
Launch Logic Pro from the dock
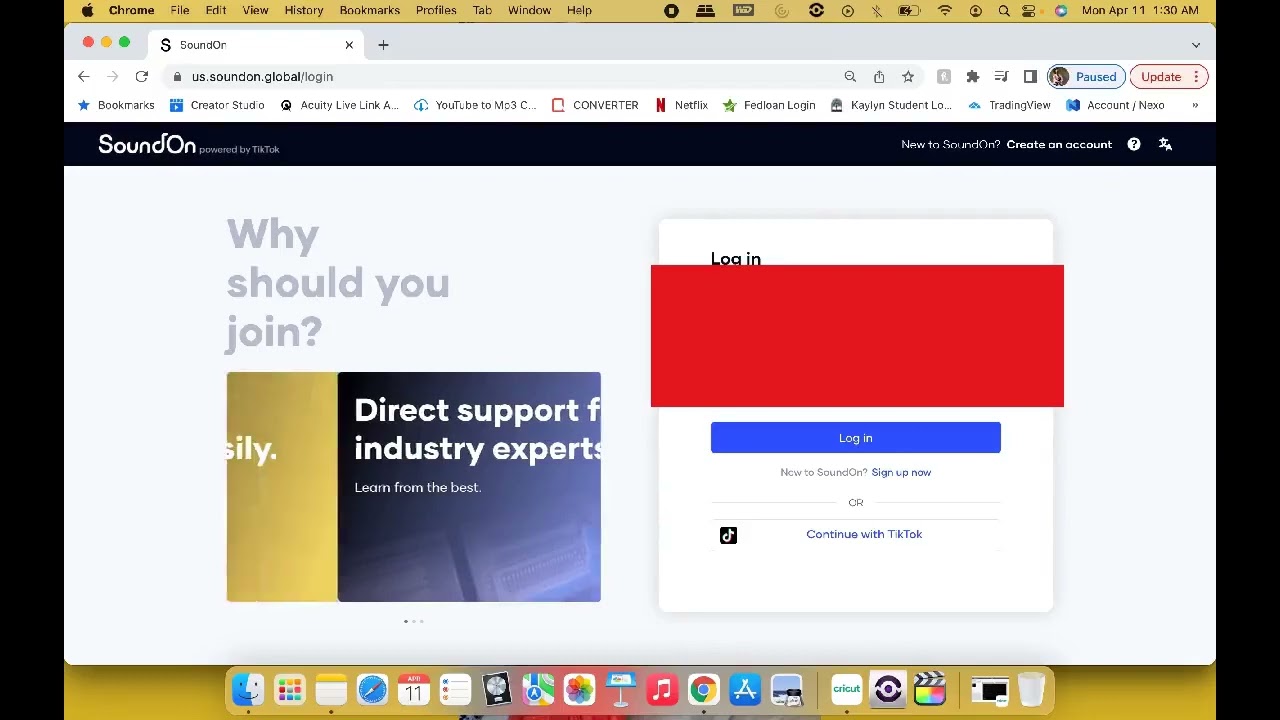[x=497, y=690]
